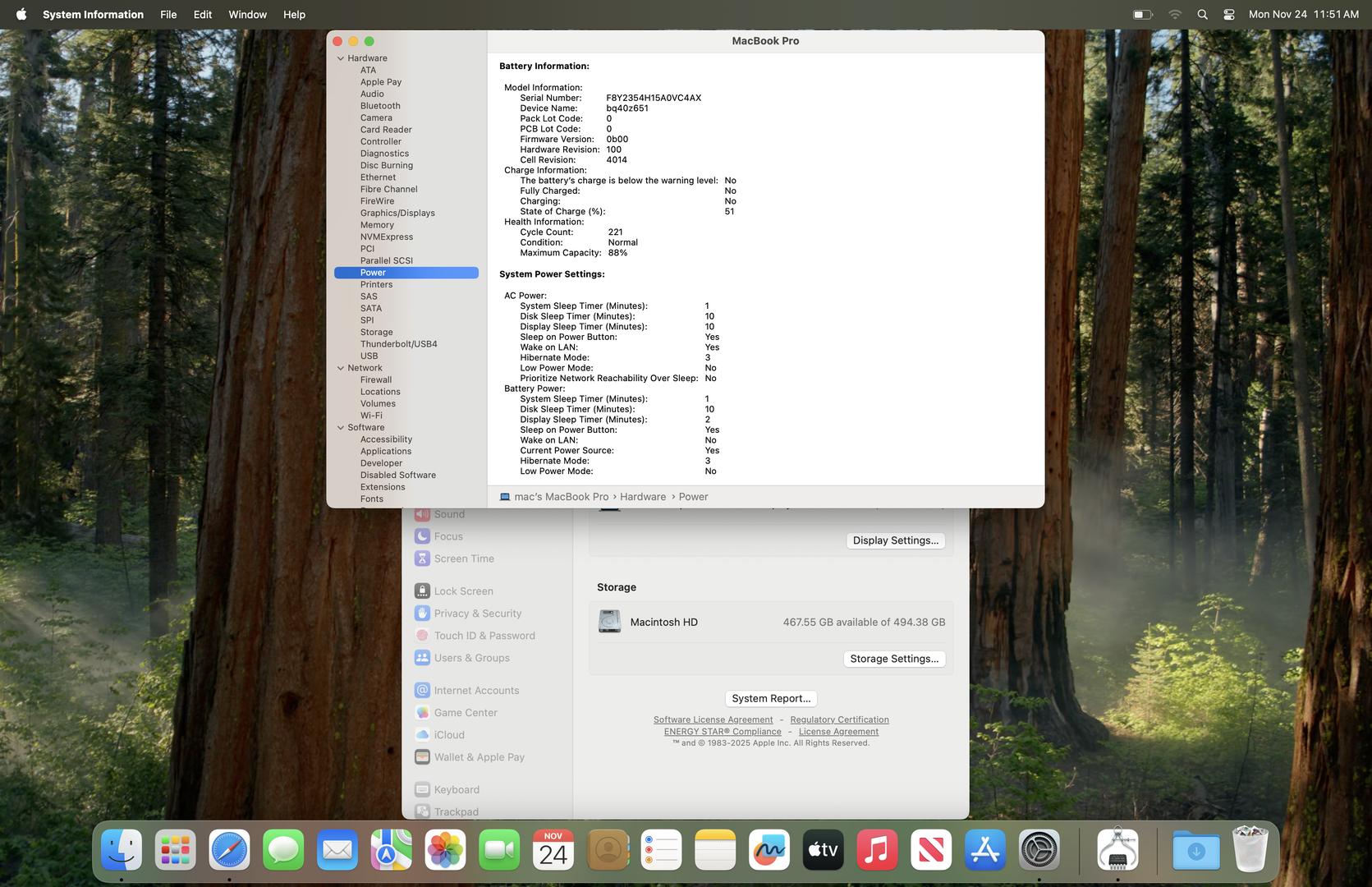Select Memory in the Hardware list
This screenshot has height=887, width=1372.
377,225
